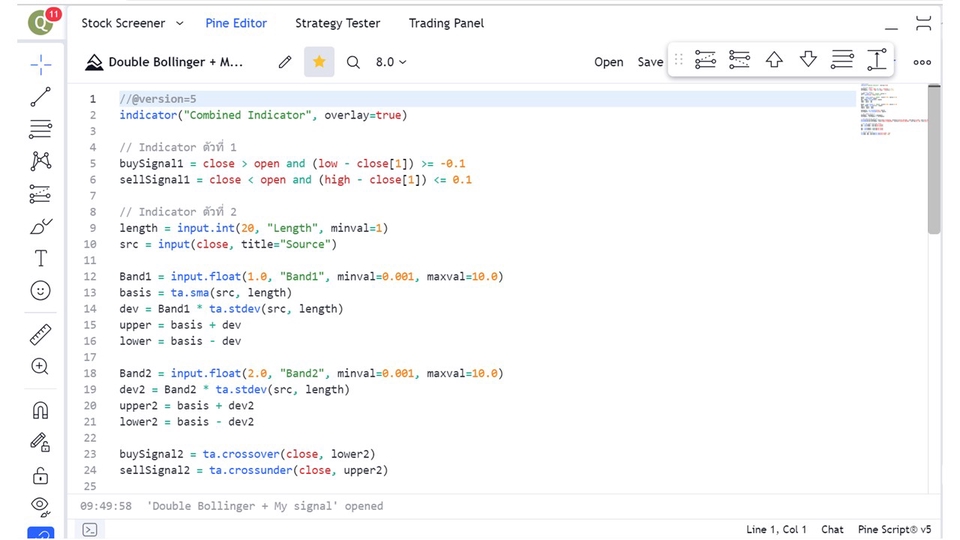Open the Strategy Tester tab
This screenshot has width=960, height=540.
337,23
